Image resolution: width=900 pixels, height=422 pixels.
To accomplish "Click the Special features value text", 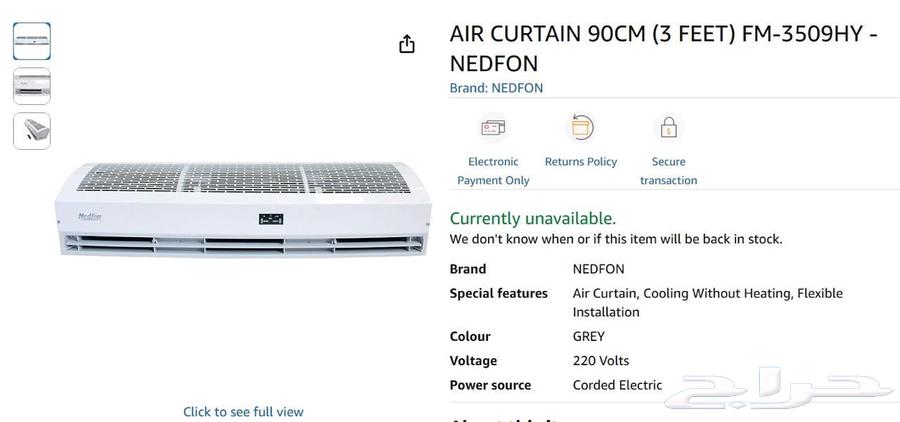I will pyautogui.click(x=707, y=302).
